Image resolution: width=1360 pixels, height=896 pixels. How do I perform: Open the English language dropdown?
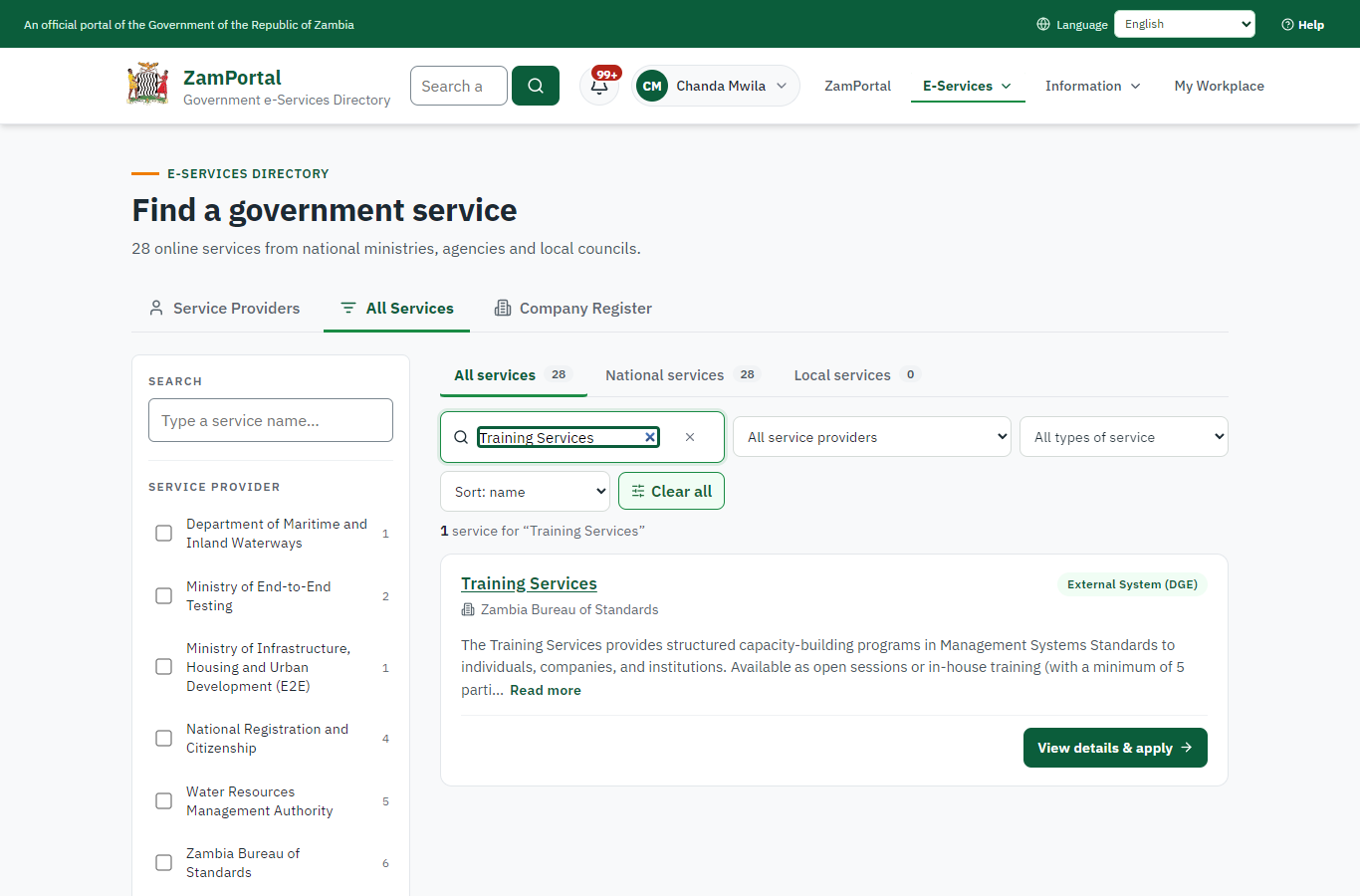tap(1185, 24)
